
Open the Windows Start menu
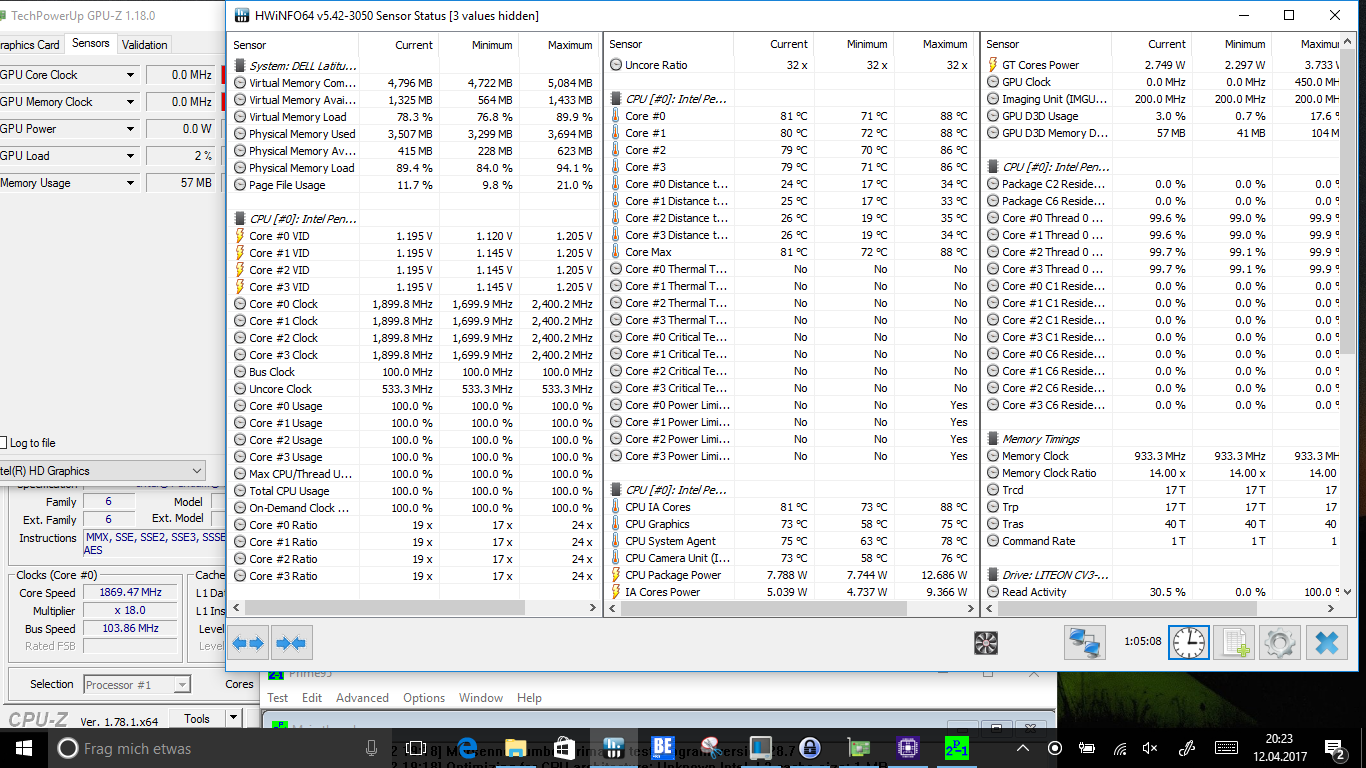[x=22, y=747]
